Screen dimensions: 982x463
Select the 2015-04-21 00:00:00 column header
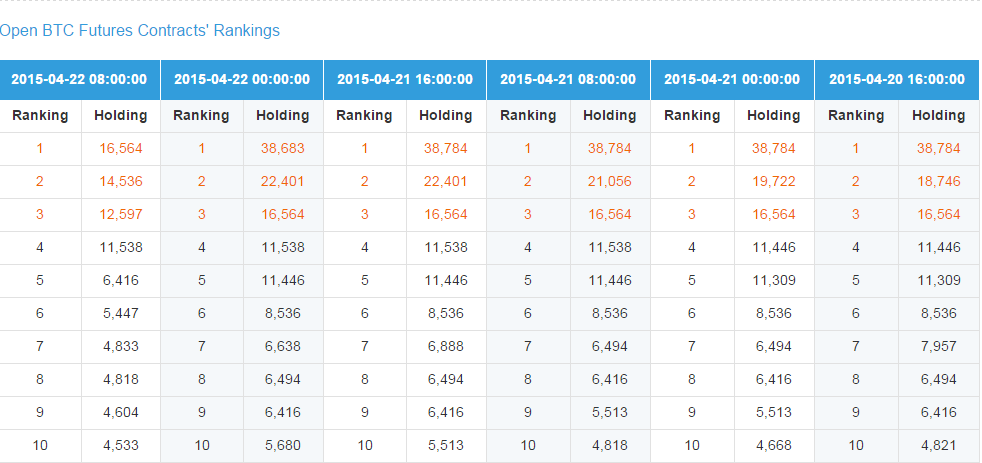click(x=732, y=80)
